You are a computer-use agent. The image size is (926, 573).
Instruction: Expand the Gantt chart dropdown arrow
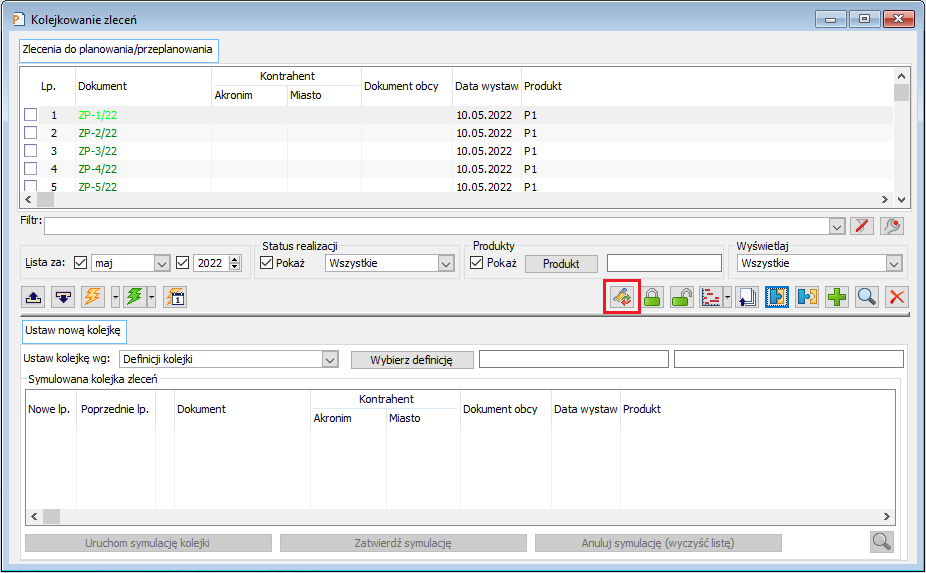pos(728,297)
